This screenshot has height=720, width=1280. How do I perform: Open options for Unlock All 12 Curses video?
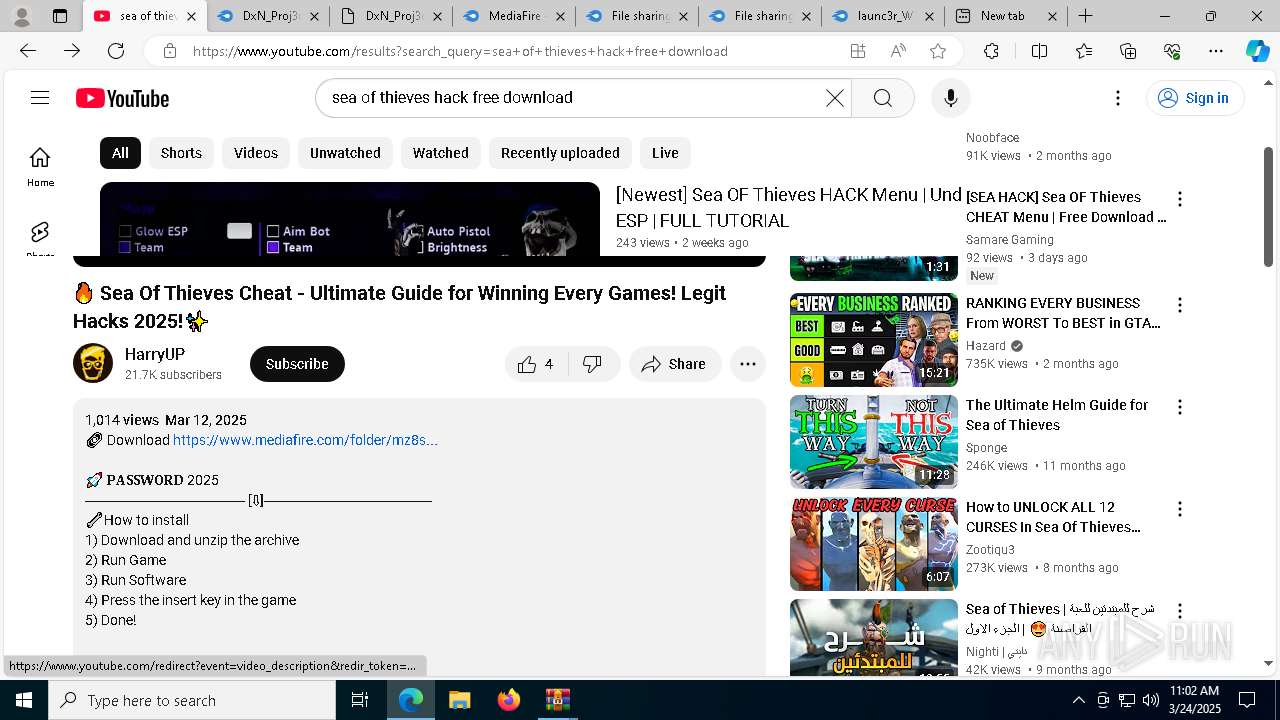(1180, 509)
